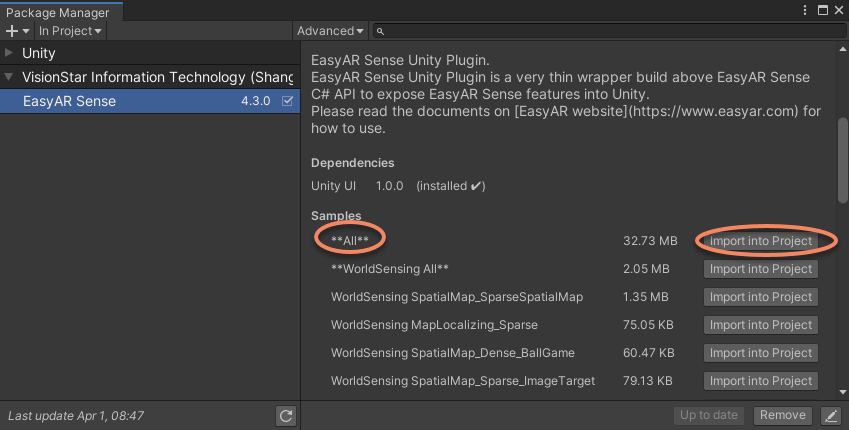The image size is (849, 430).
Task: Click the Up to date button
Action: [x=709, y=415]
